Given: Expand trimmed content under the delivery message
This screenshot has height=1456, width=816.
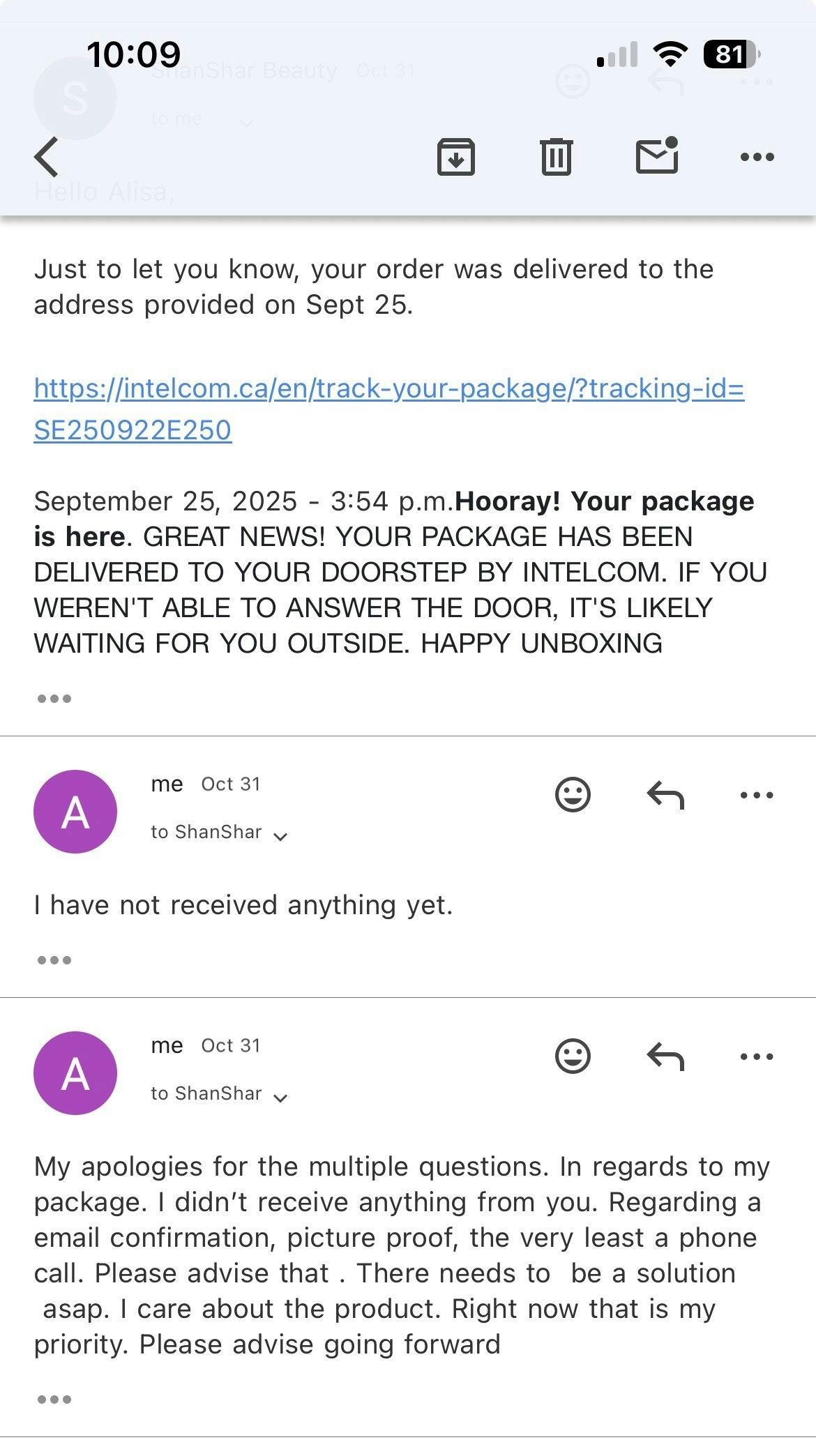Looking at the screenshot, I should 54,698.
